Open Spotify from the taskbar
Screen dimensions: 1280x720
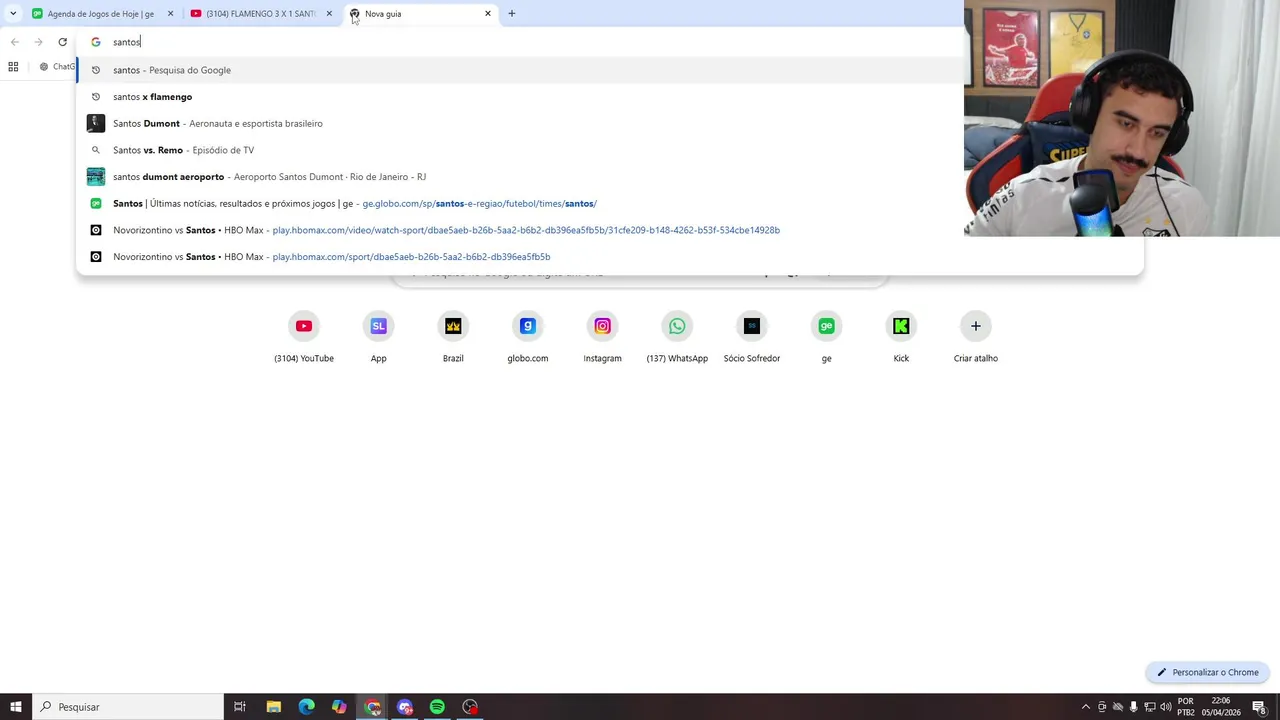point(438,707)
